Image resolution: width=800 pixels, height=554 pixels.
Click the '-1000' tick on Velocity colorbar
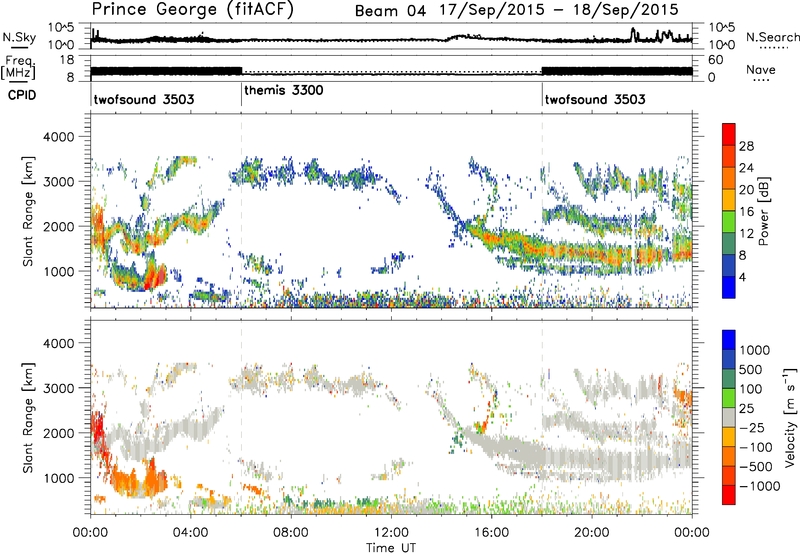click(760, 486)
